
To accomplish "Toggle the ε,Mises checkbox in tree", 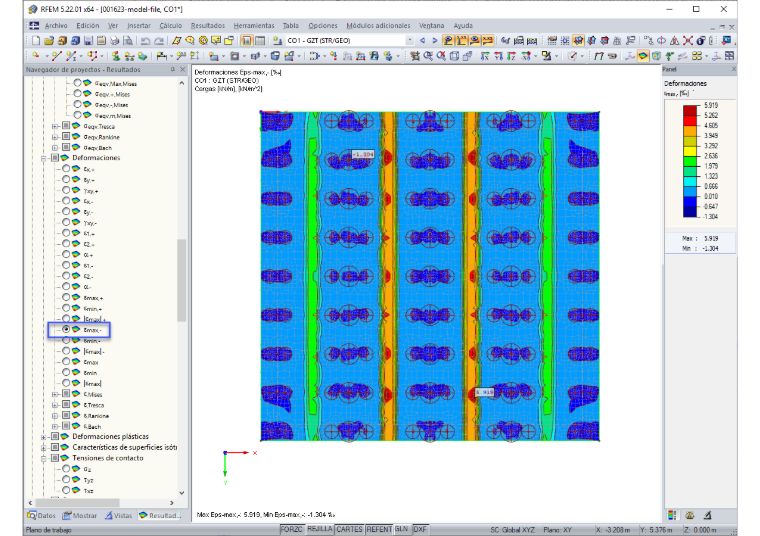I will [66, 394].
